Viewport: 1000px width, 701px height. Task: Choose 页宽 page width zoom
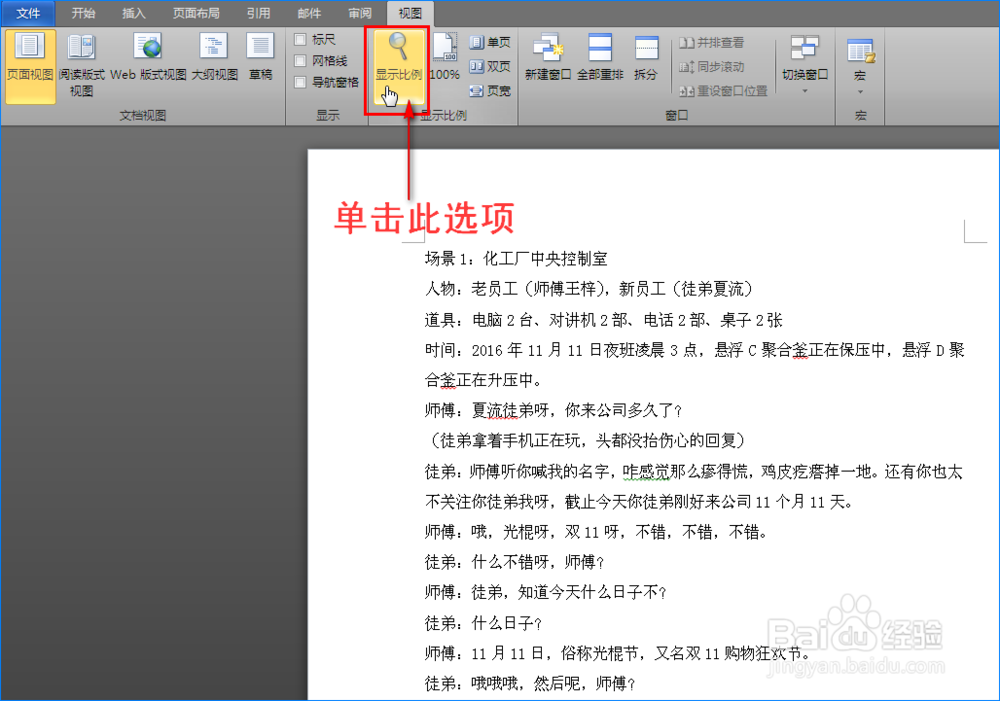point(490,91)
